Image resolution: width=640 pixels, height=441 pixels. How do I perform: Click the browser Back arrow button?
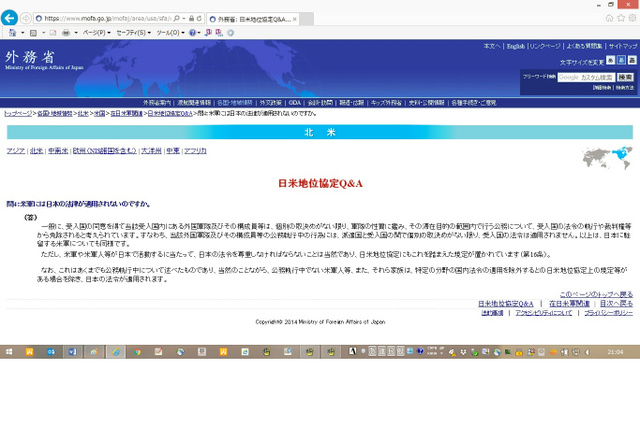click(10, 18)
